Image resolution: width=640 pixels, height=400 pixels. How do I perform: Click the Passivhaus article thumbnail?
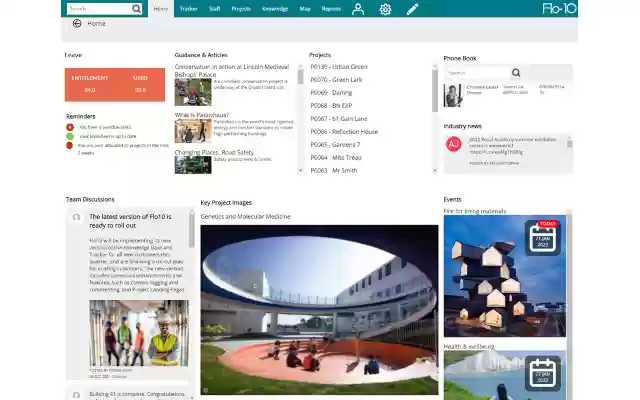tap(193, 131)
